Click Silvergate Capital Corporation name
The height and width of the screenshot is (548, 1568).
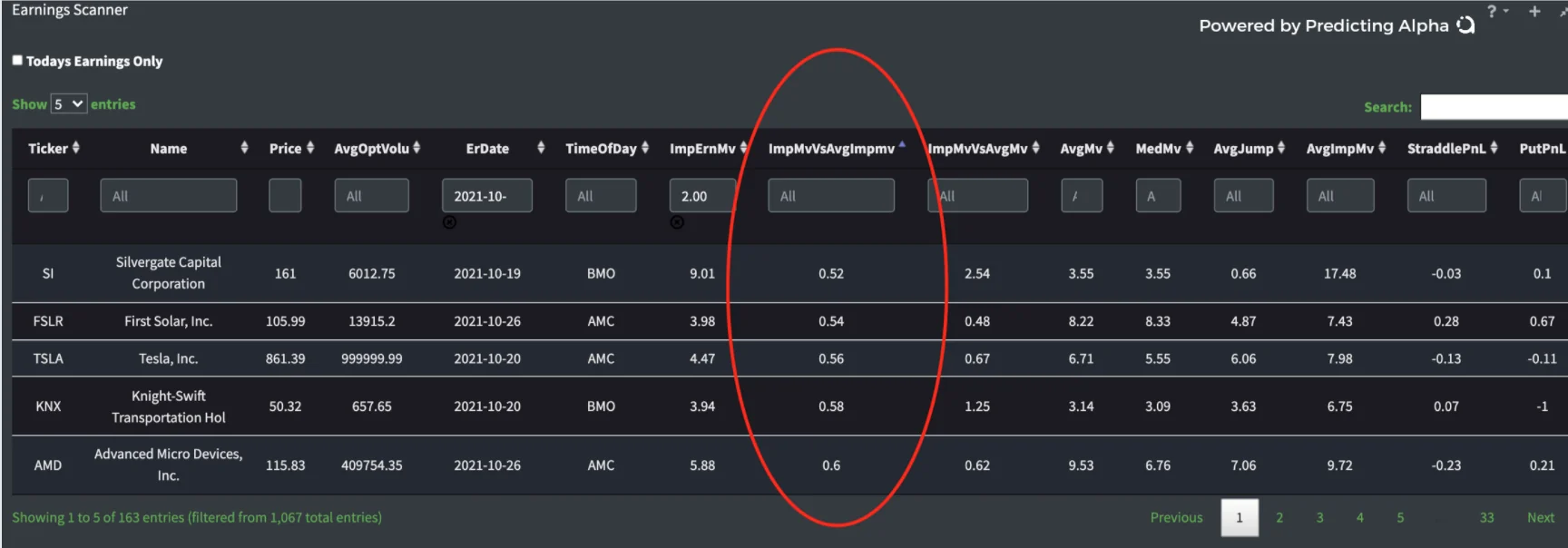(x=169, y=273)
